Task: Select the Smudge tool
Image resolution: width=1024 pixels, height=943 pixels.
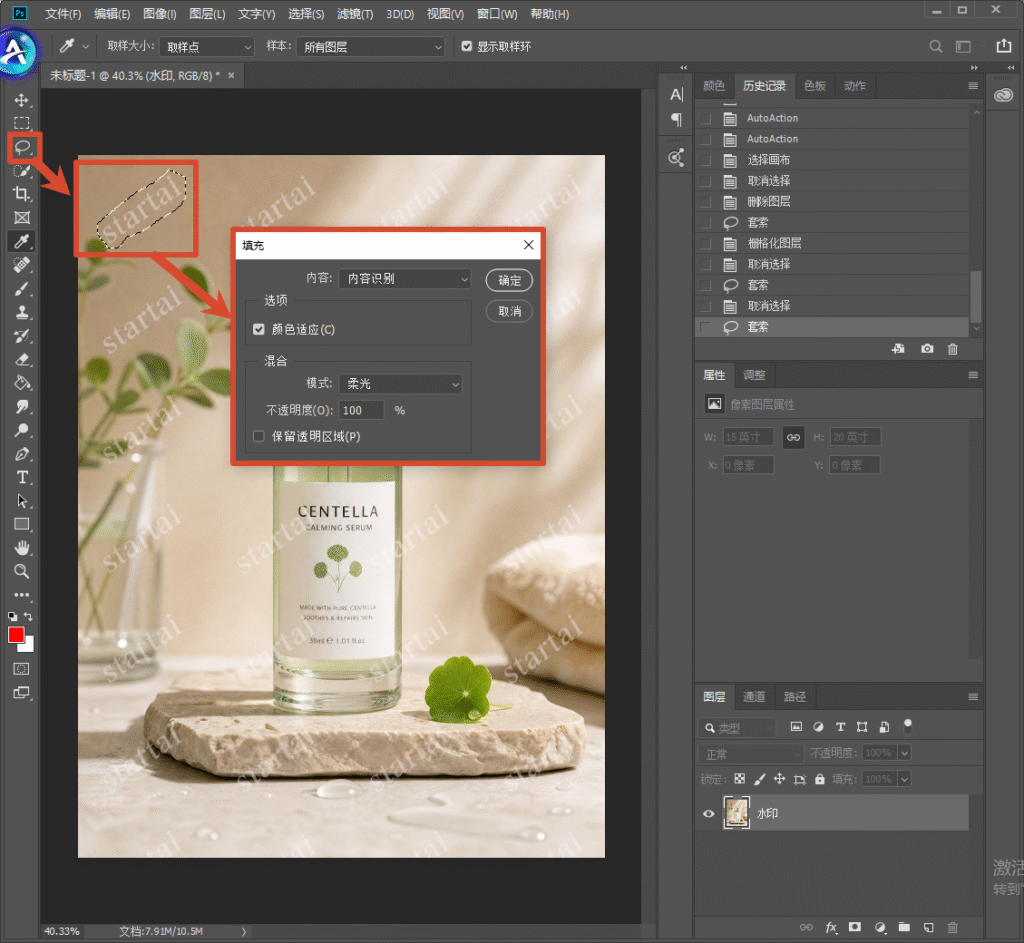Action: (x=22, y=406)
